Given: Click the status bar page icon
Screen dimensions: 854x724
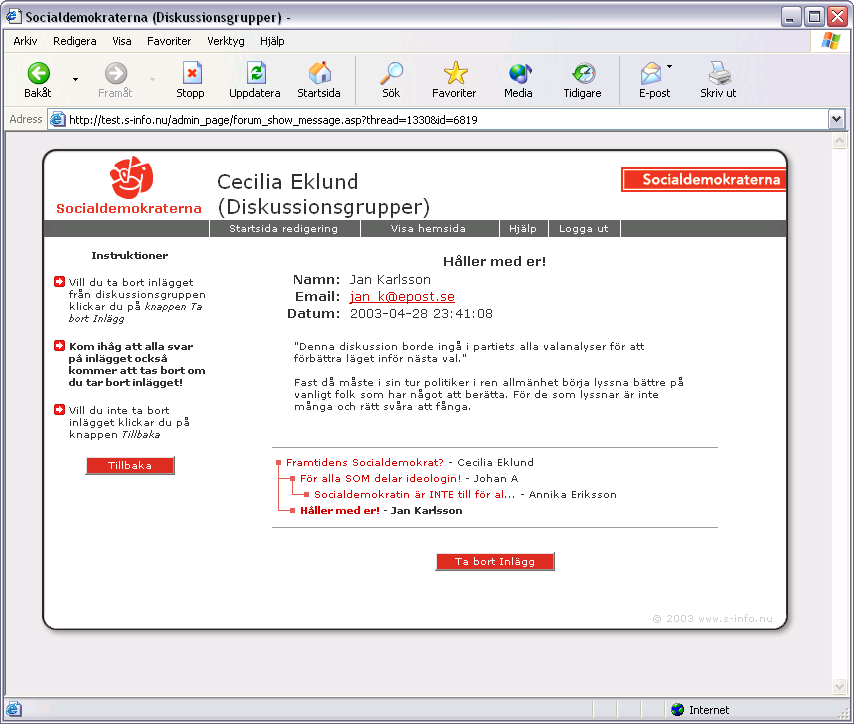Looking at the screenshot, I should pyautogui.click(x=14, y=709).
